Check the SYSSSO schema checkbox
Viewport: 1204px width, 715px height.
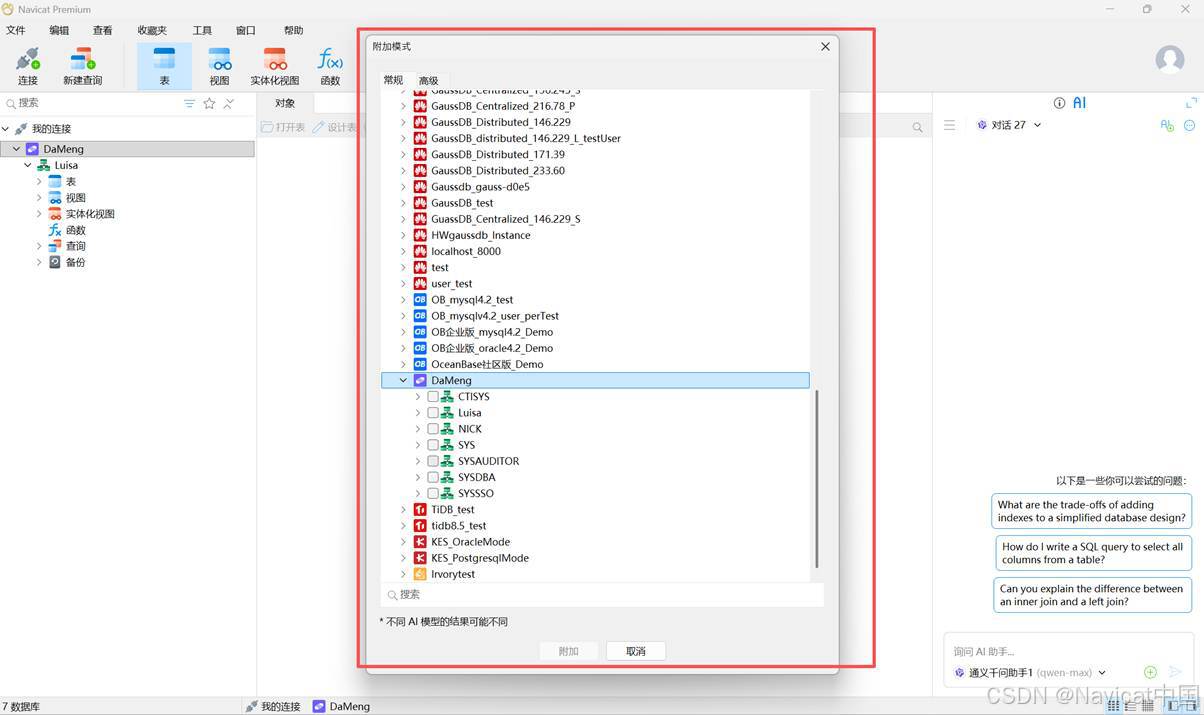click(x=433, y=493)
